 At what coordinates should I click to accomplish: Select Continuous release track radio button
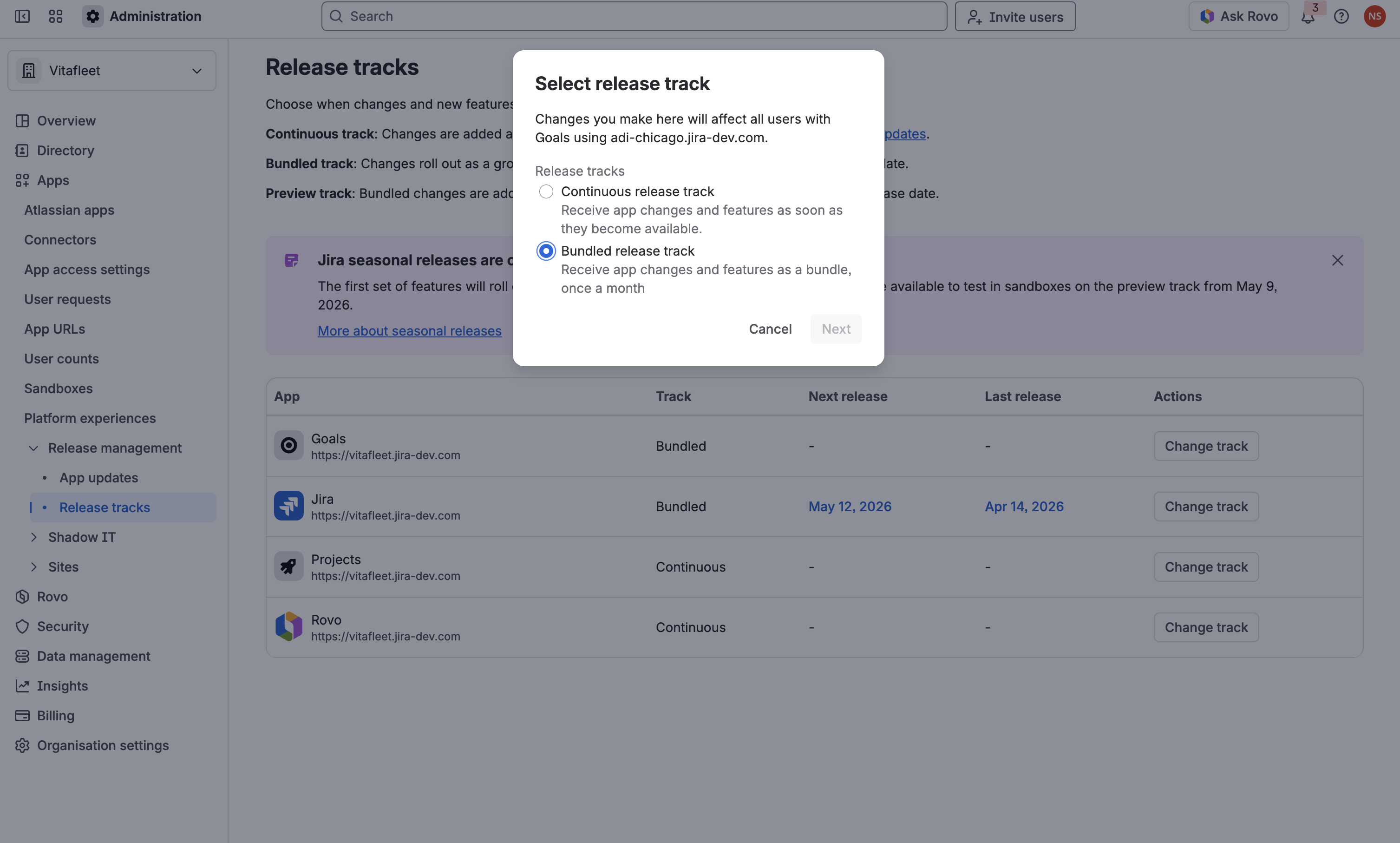pos(546,191)
